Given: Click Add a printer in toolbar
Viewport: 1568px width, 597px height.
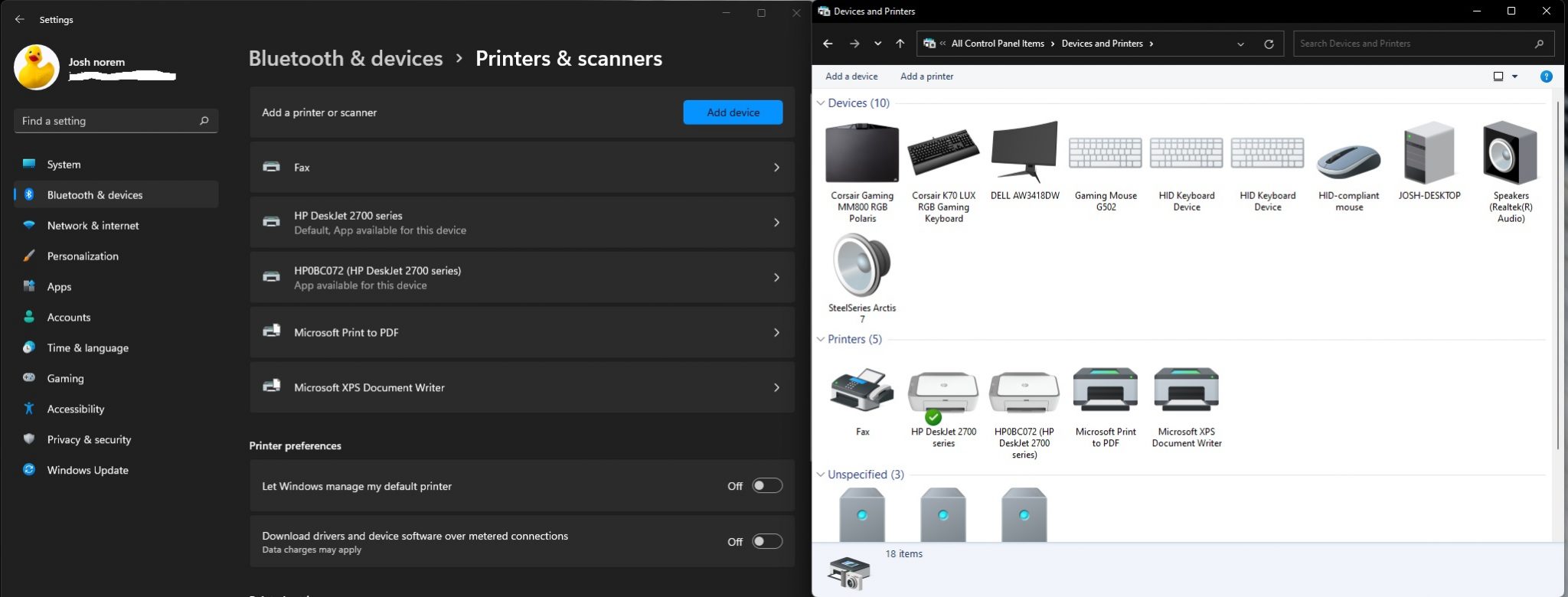Looking at the screenshot, I should (926, 77).
